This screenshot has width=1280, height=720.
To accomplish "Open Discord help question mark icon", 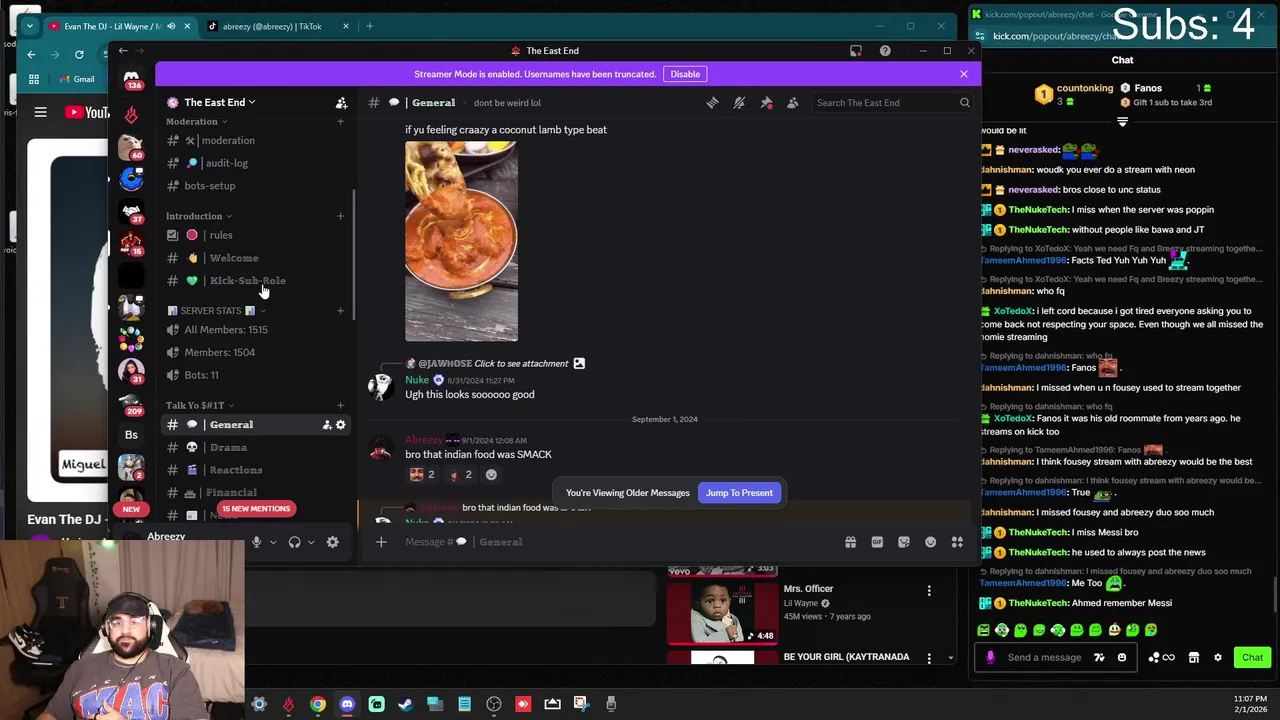I will pos(885,50).
